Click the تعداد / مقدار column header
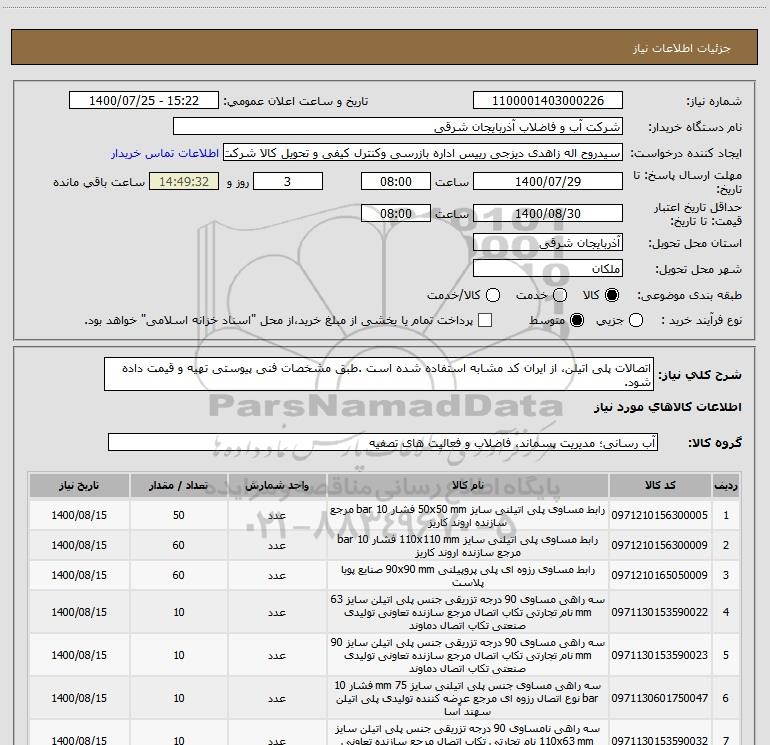The image size is (770, 745). coord(178,486)
